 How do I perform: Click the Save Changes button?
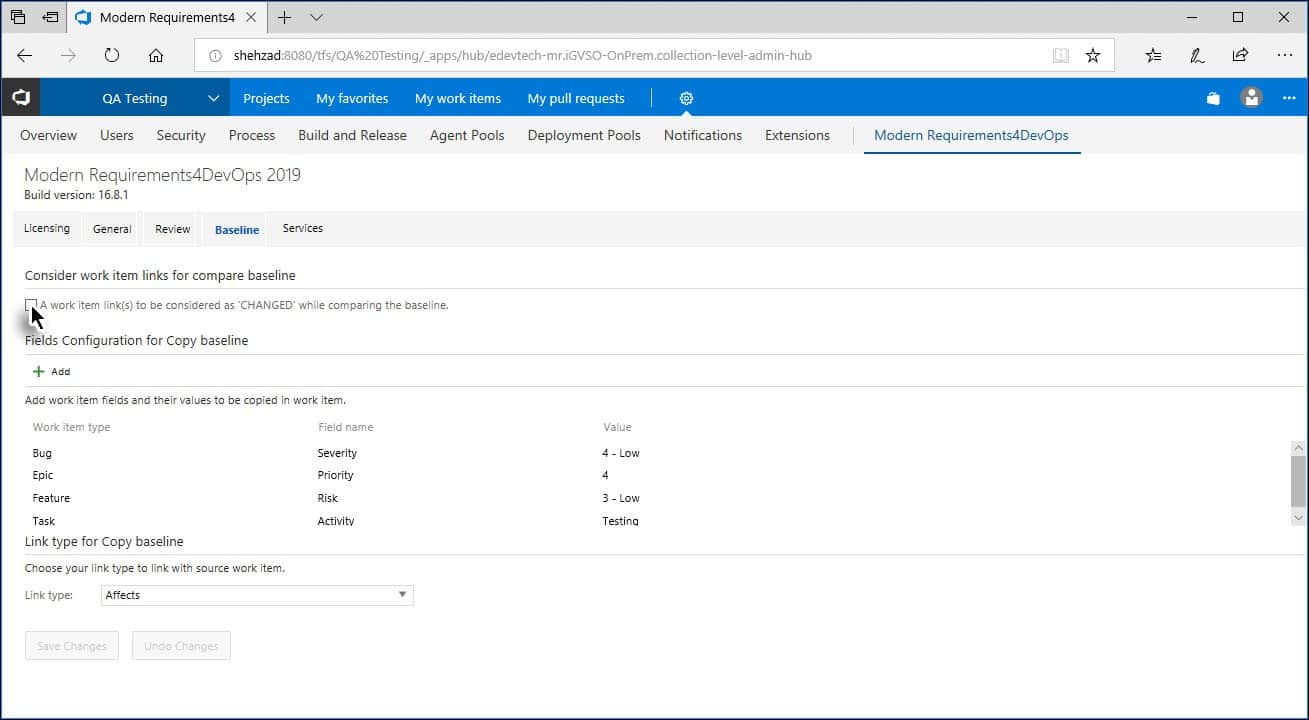pos(72,646)
